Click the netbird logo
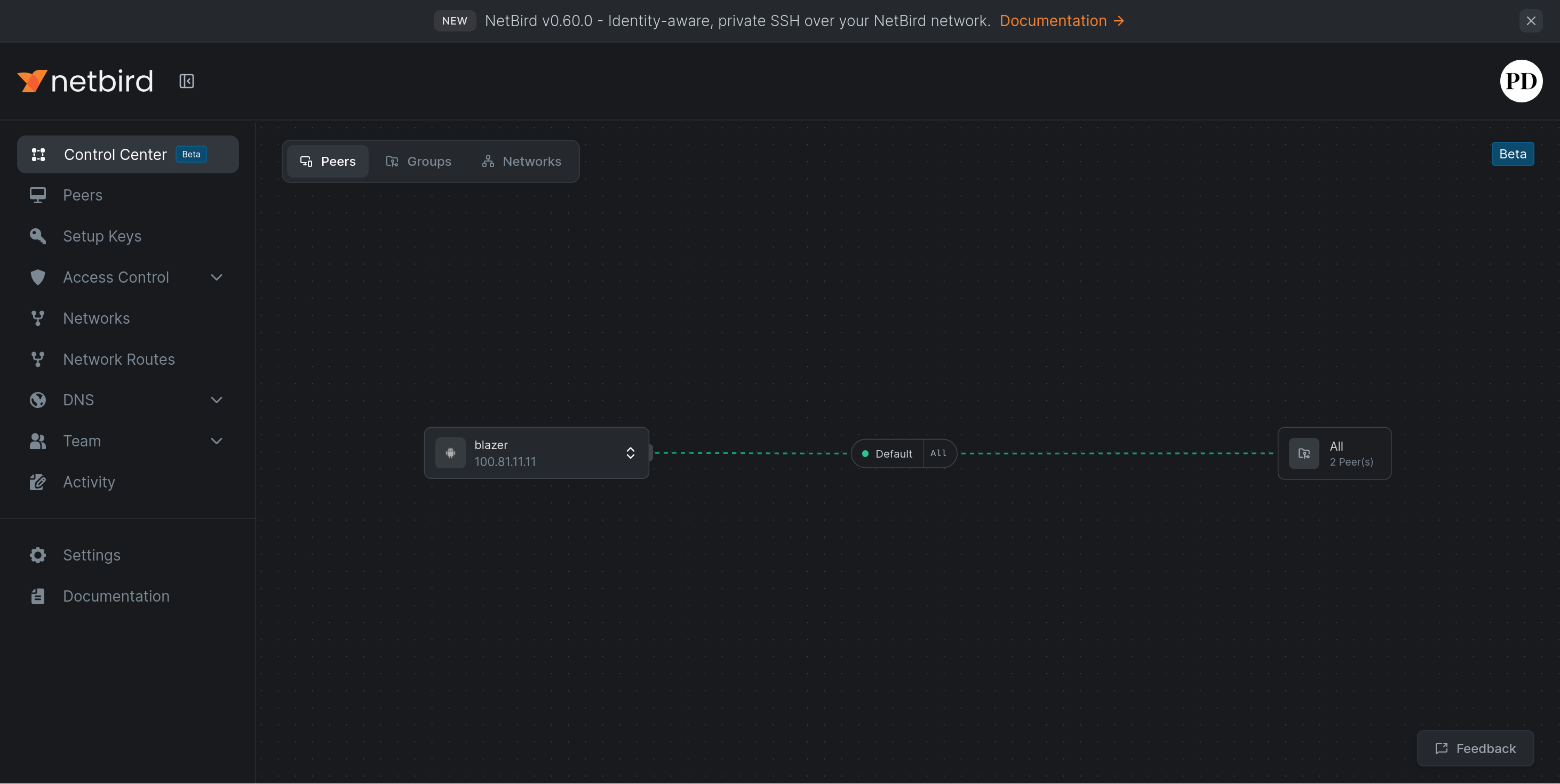Image resolution: width=1560 pixels, height=784 pixels. (x=85, y=81)
